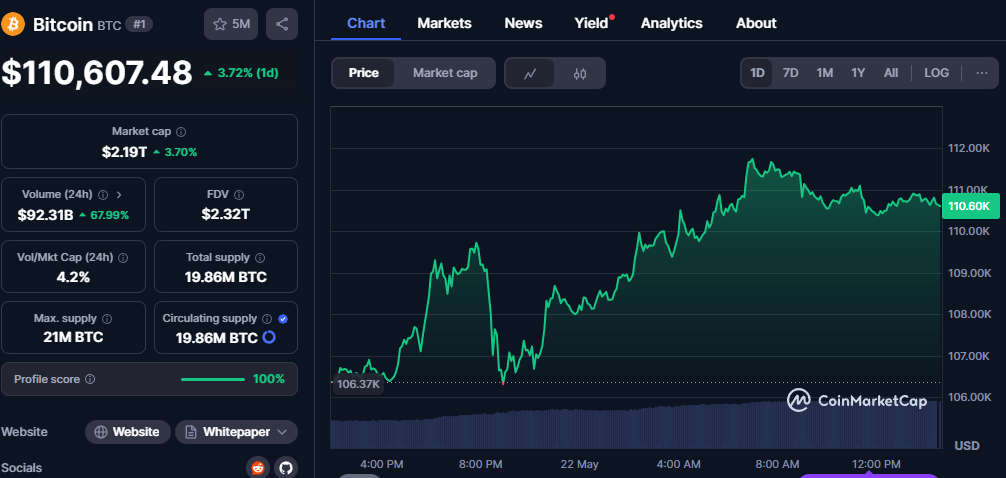Click the 3.72% (1d) change text
This screenshot has height=478, width=1006.
(x=248, y=73)
